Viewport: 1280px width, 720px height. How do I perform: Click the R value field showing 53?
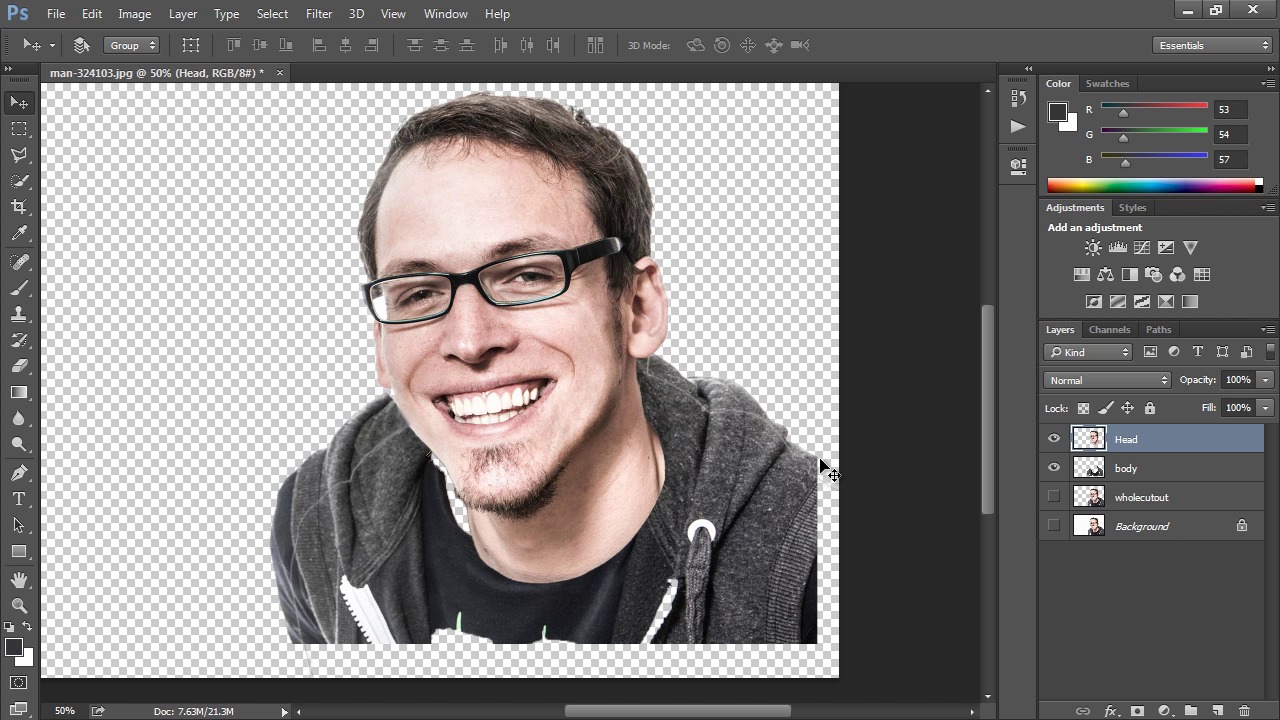click(1229, 109)
